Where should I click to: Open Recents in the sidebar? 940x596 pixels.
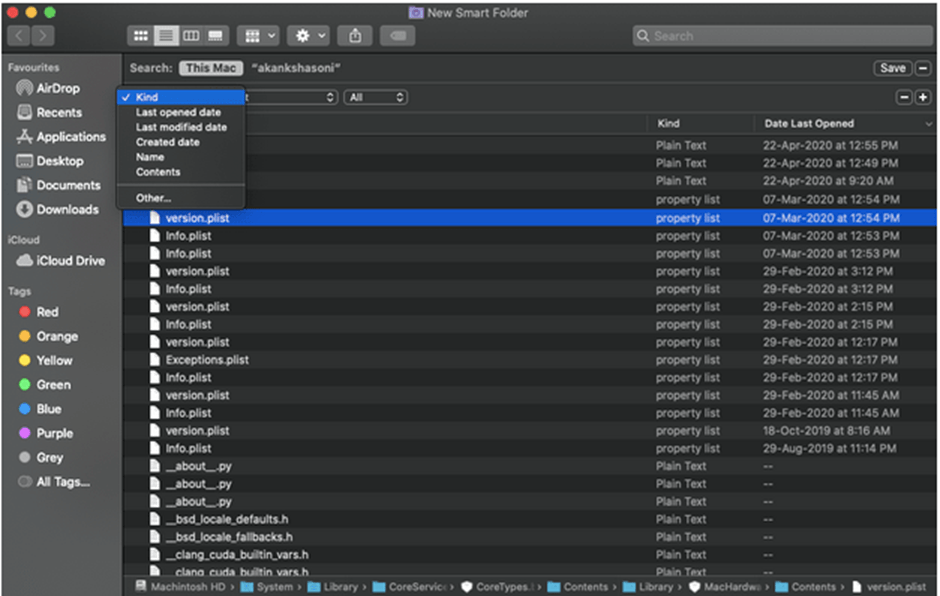pyautogui.click(x=49, y=112)
